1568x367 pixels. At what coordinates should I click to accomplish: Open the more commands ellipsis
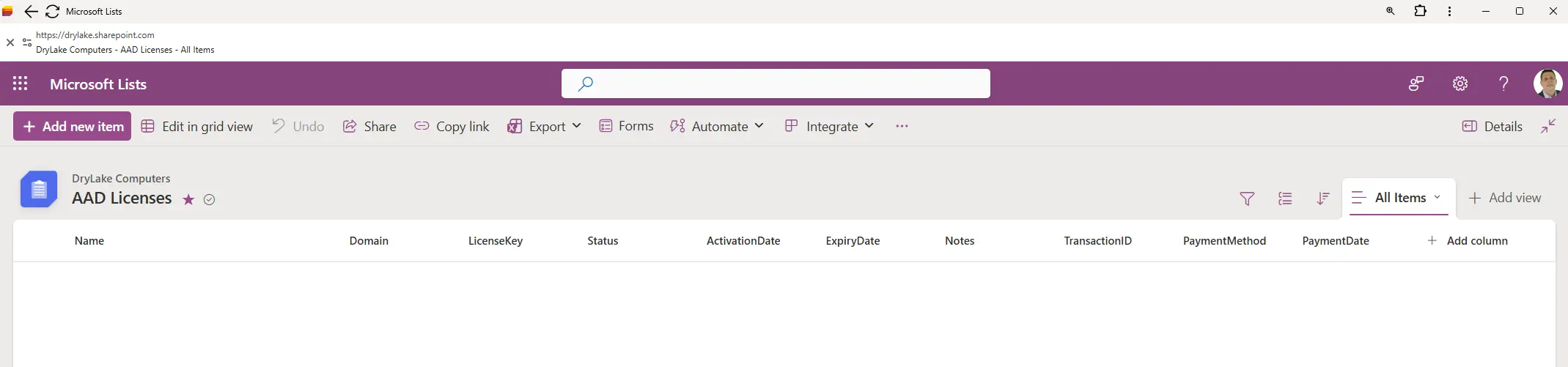902,126
